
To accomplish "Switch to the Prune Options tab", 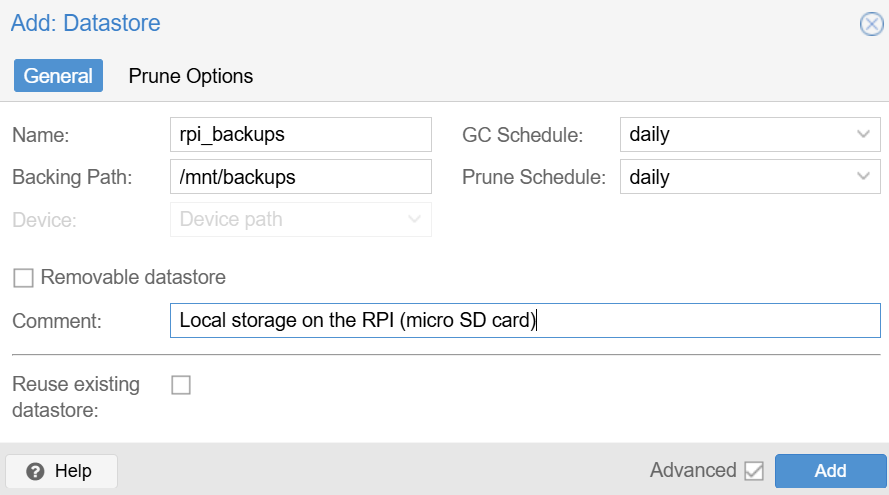I will point(190,76).
